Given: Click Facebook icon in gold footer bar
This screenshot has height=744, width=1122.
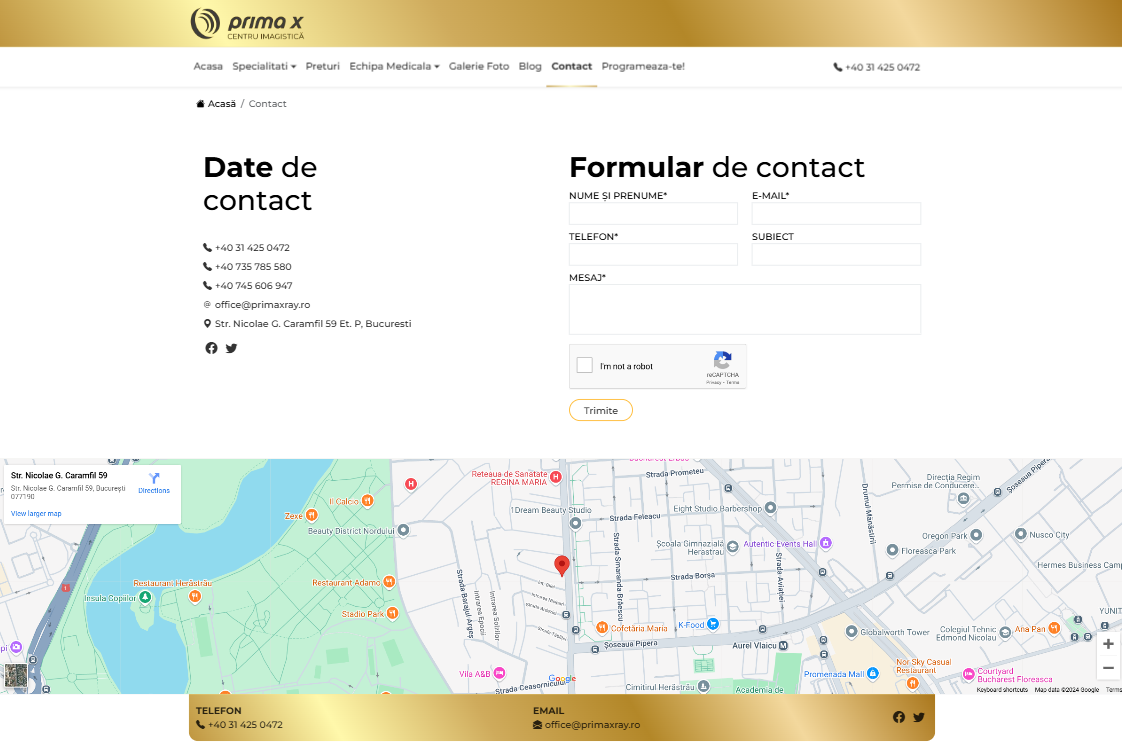Looking at the screenshot, I should click(x=898, y=717).
